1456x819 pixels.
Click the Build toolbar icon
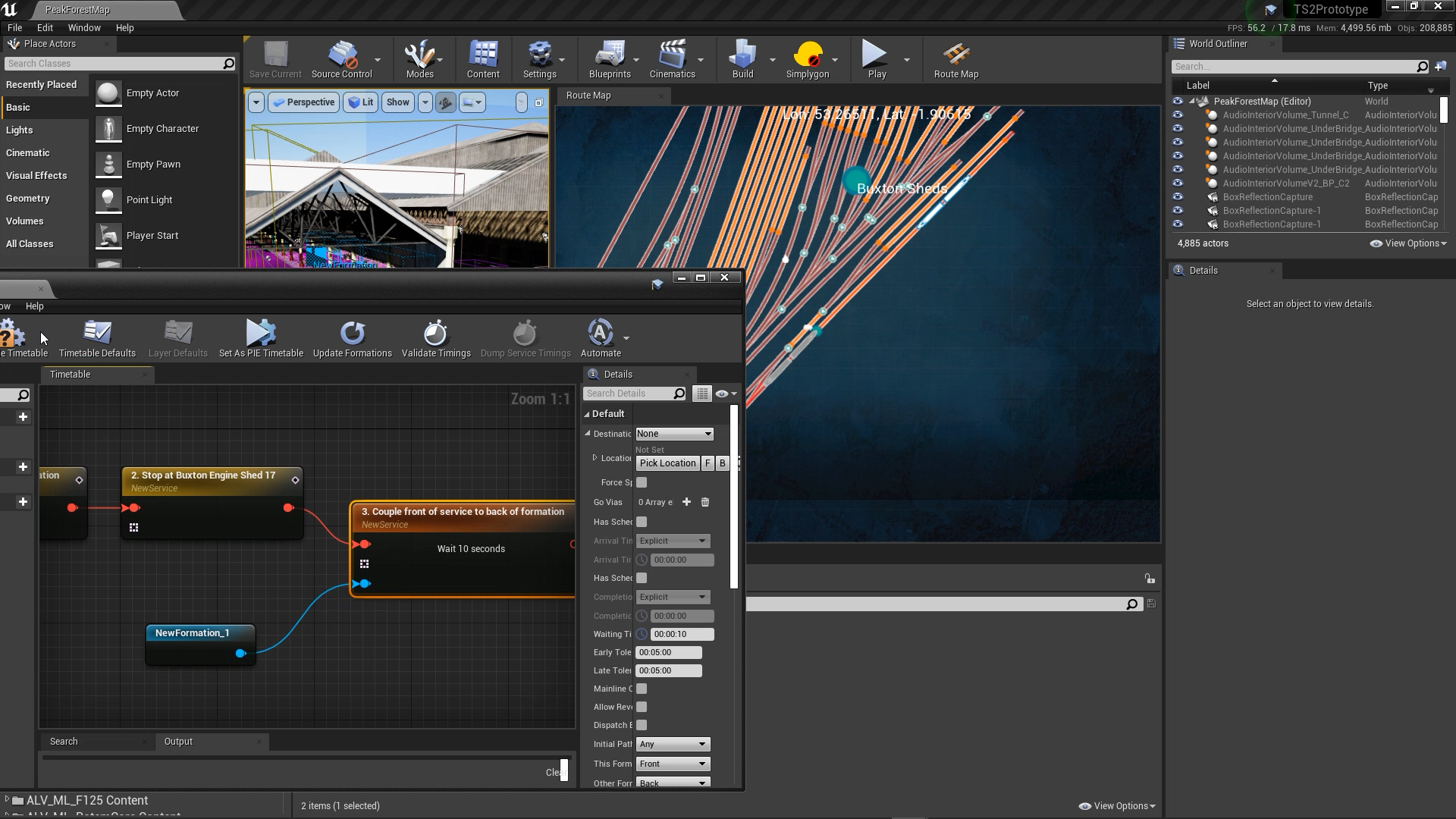pos(742,59)
